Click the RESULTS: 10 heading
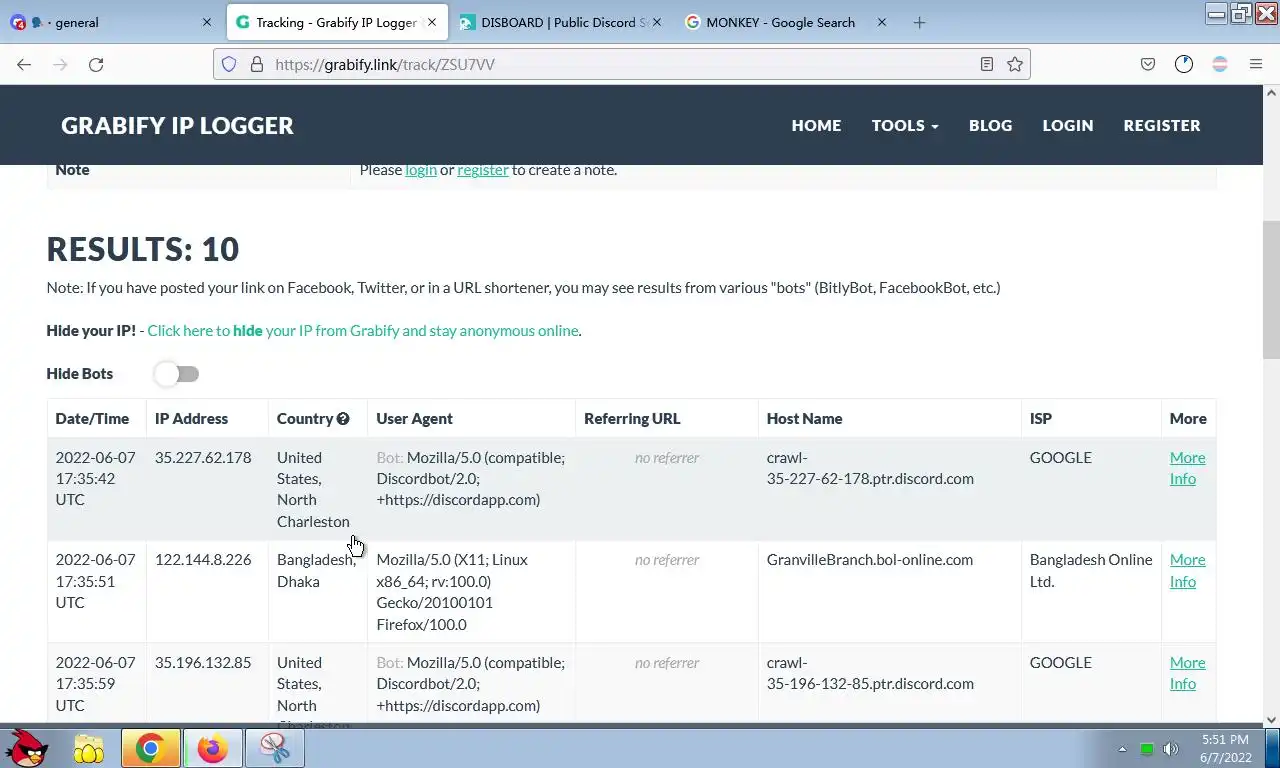The height and width of the screenshot is (768, 1280). [143, 249]
